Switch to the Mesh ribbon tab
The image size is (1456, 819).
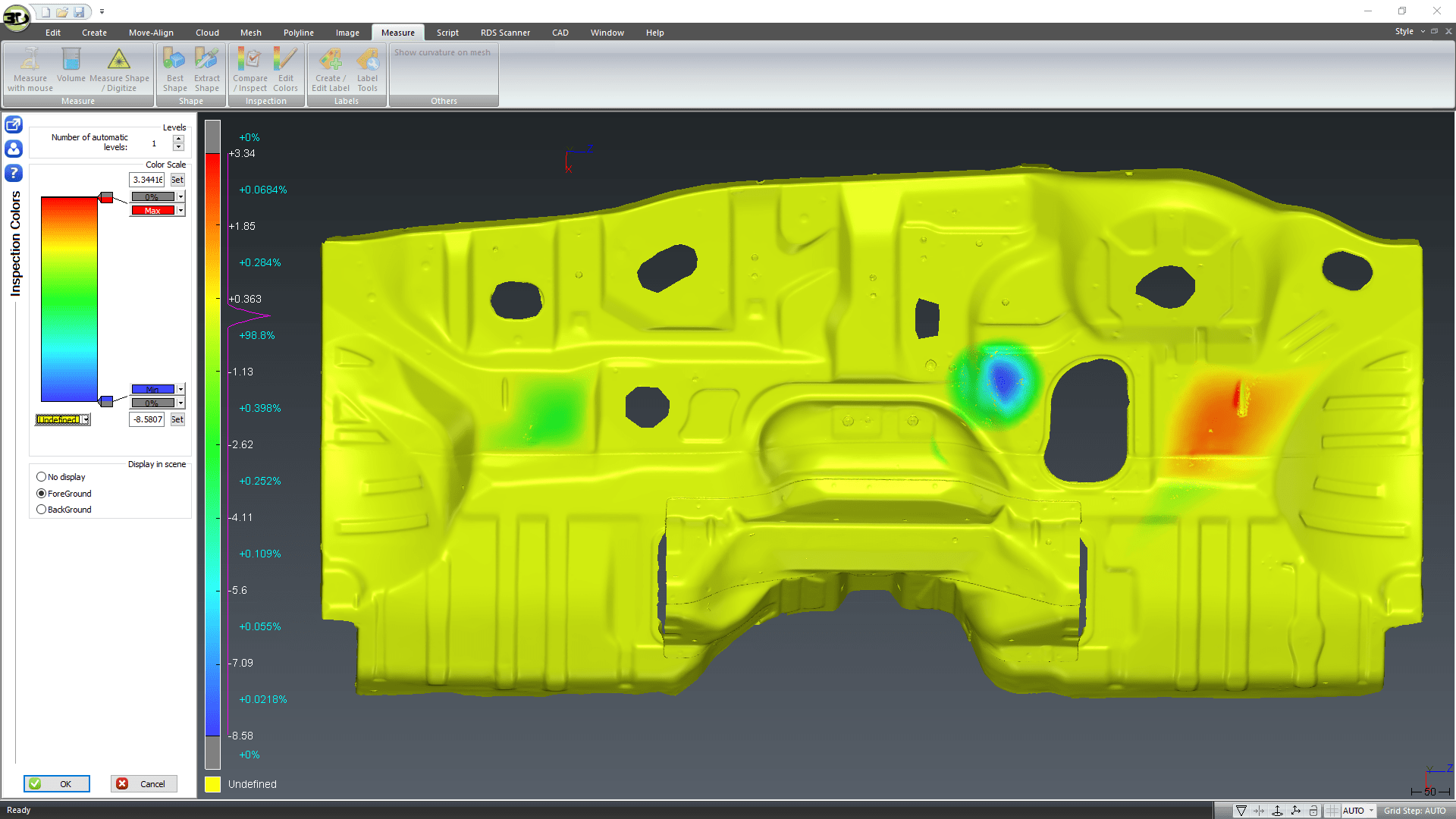[251, 33]
